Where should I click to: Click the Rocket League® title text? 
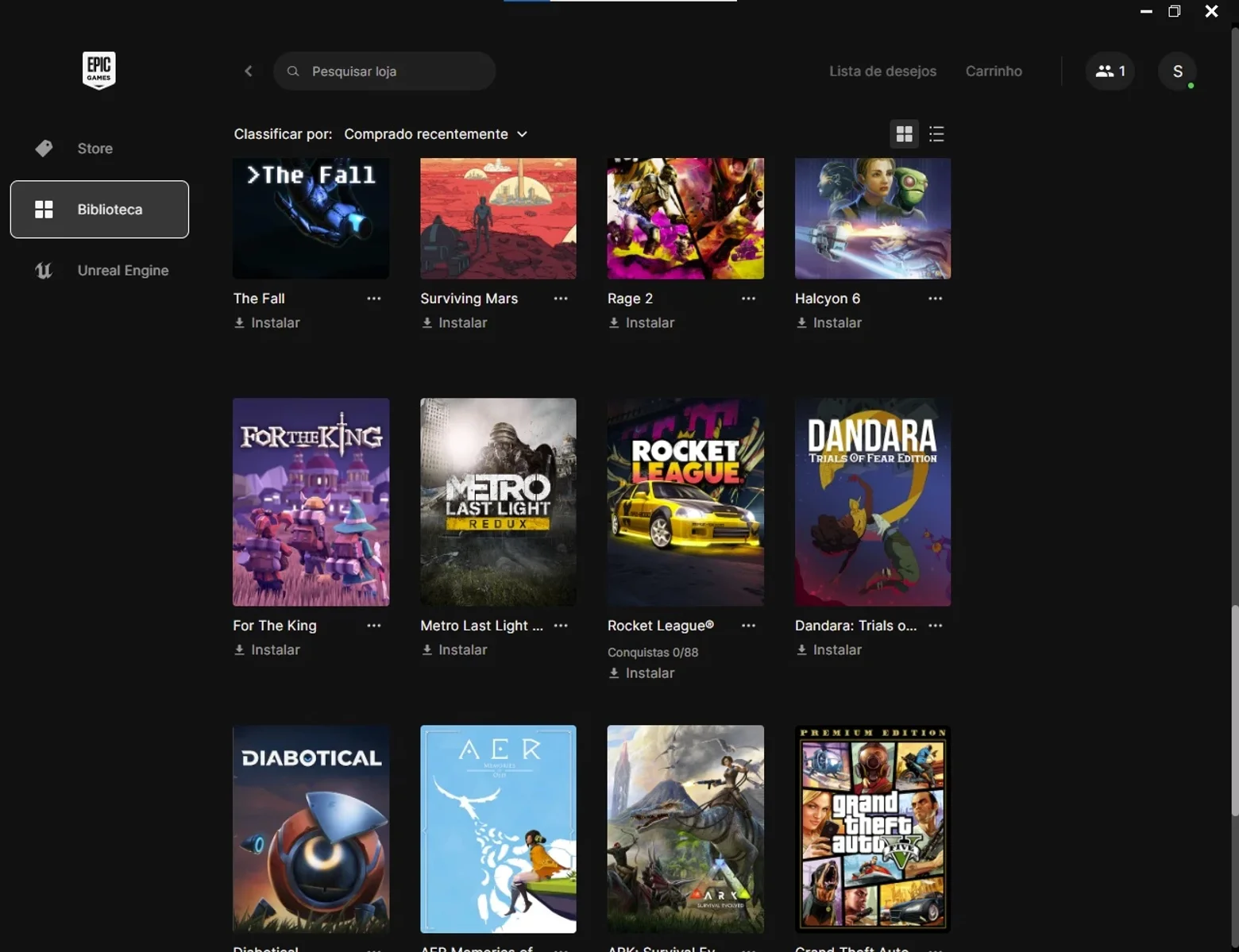tap(661, 626)
